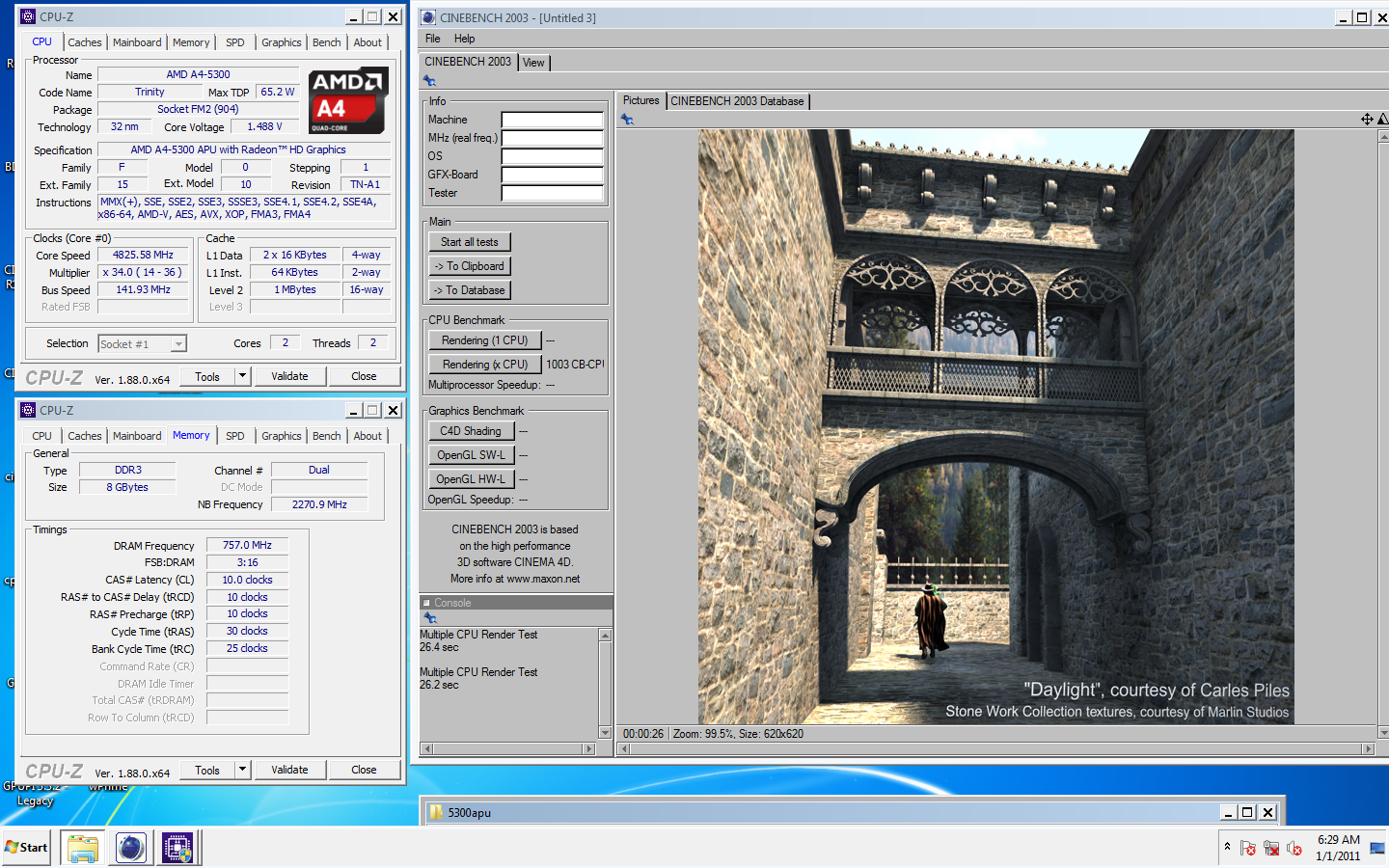
Task: Show hidden tray icons arrow
Action: [x=1227, y=846]
